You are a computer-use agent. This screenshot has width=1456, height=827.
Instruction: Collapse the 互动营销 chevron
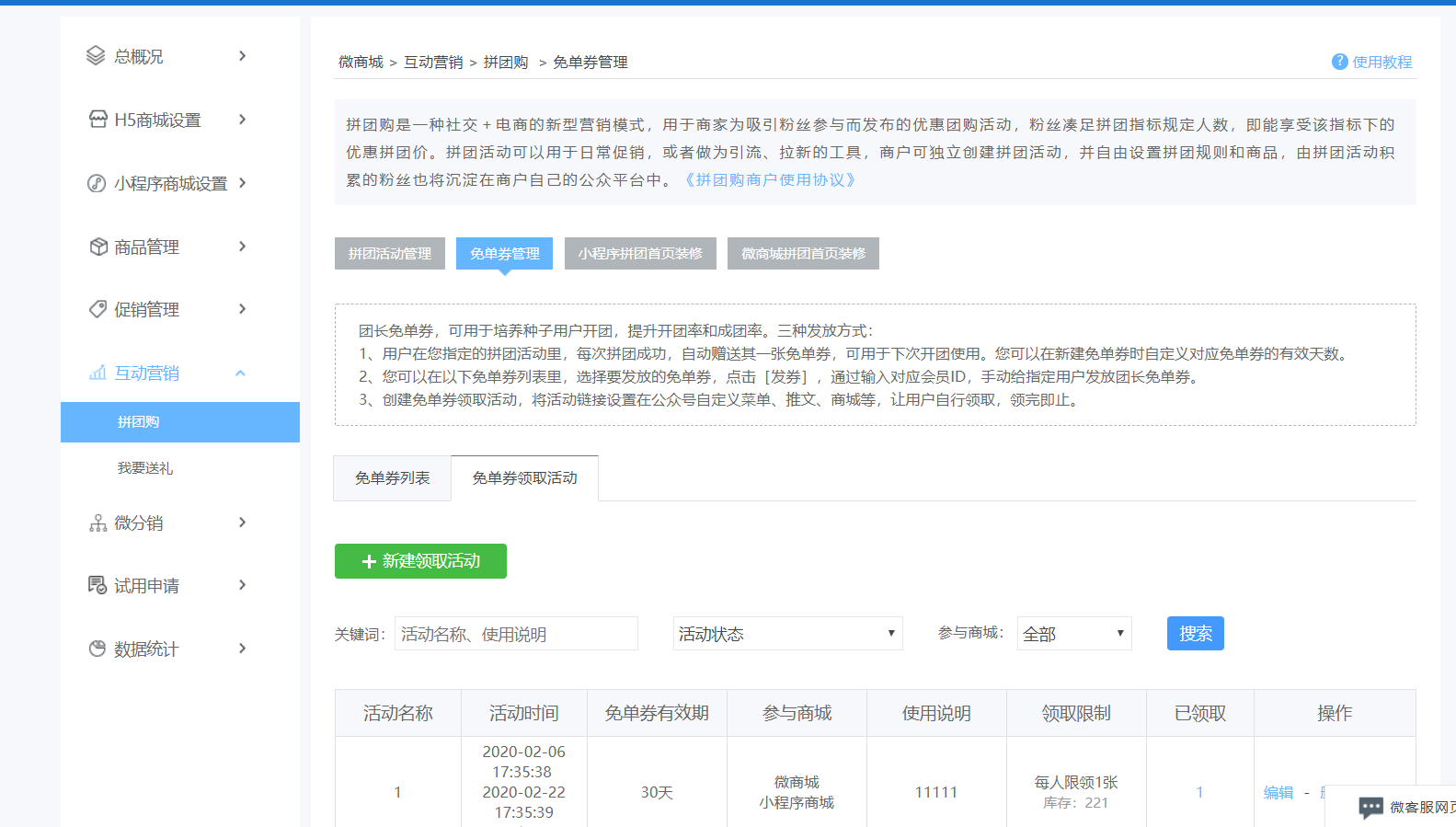point(241,373)
